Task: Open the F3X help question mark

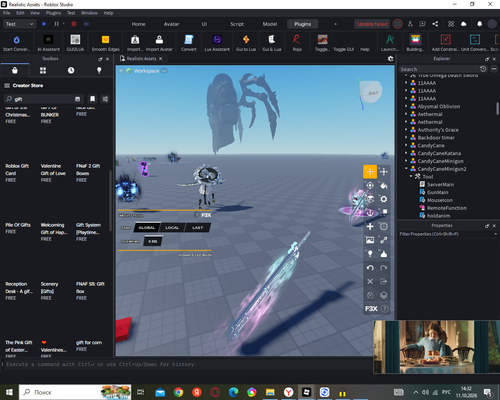Action: (x=384, y=309)
